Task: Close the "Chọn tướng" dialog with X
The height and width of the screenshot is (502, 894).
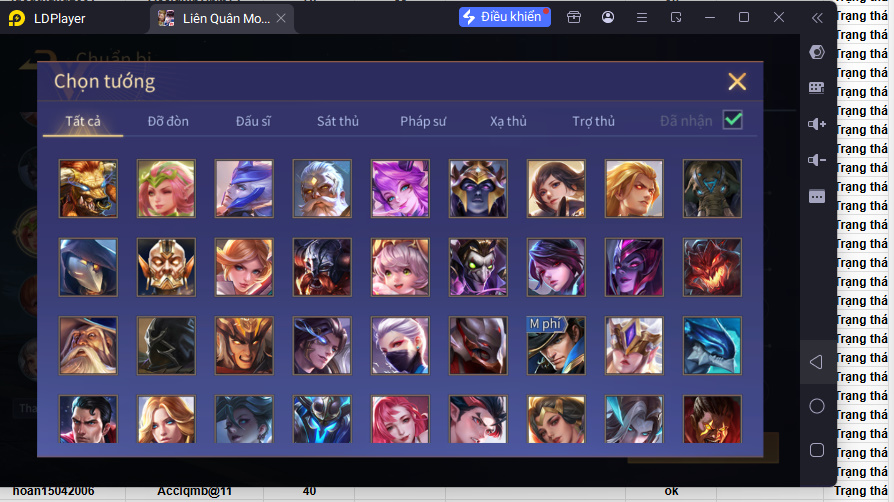Action: tap(737, 82)
